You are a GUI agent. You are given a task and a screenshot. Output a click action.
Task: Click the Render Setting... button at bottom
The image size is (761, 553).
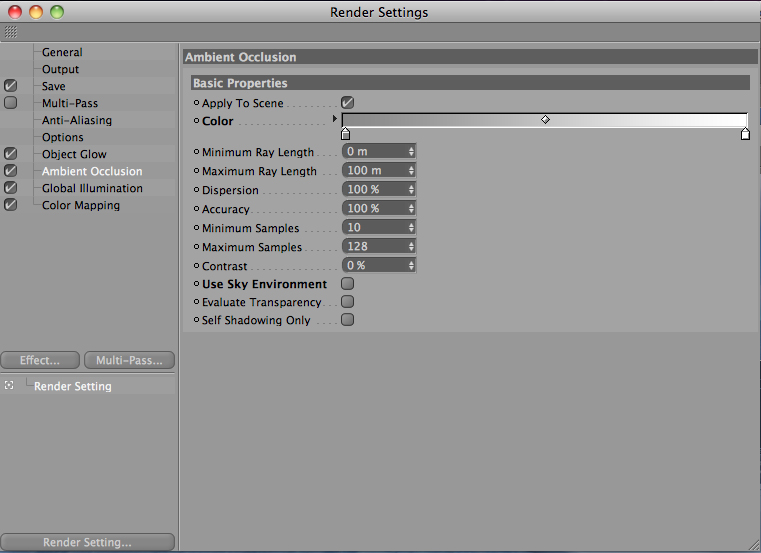click(87, 542)
